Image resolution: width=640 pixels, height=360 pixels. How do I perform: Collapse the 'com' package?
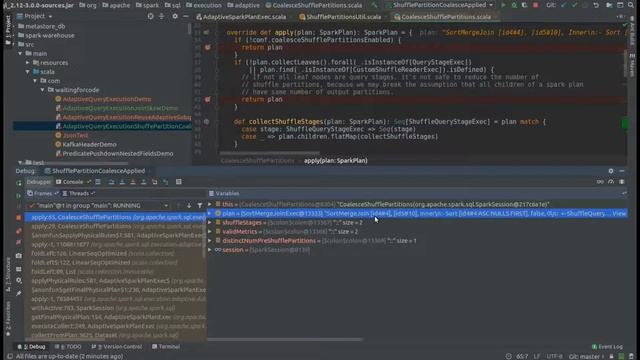pos(35,81)
